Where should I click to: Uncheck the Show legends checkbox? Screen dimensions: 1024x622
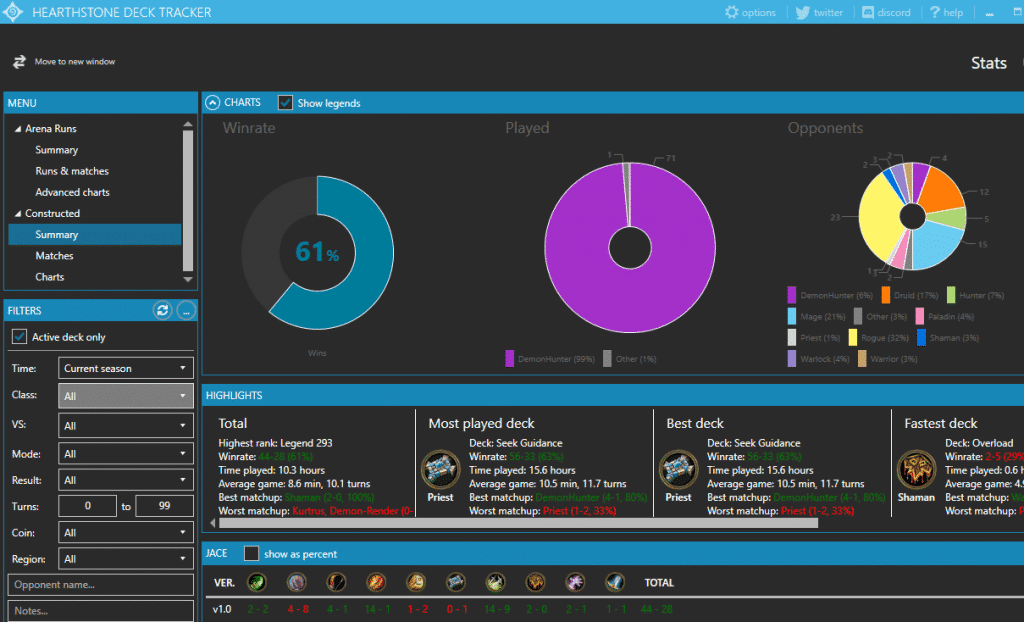tap(285, 103)
